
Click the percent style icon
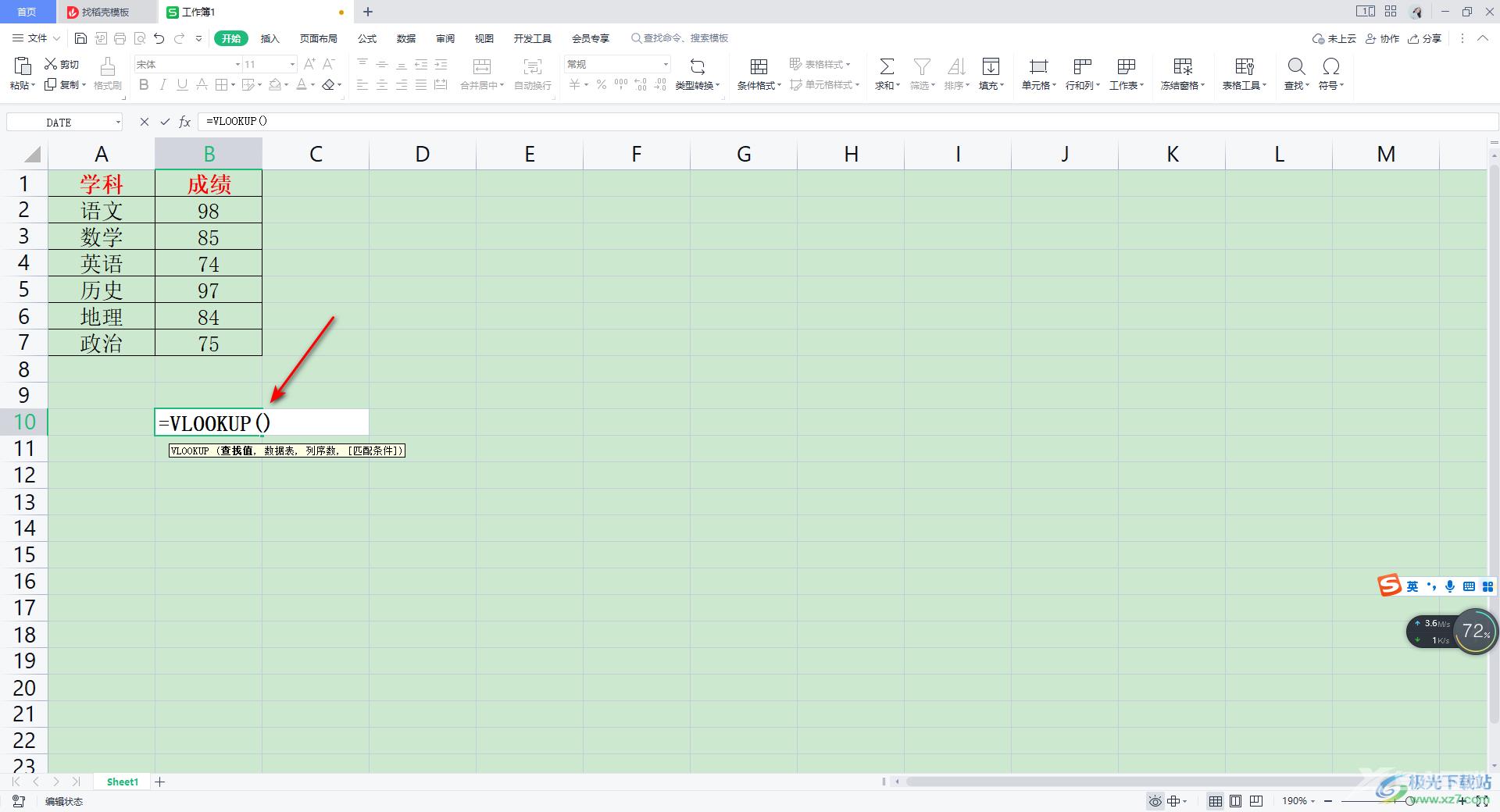[x=602, y=84]
